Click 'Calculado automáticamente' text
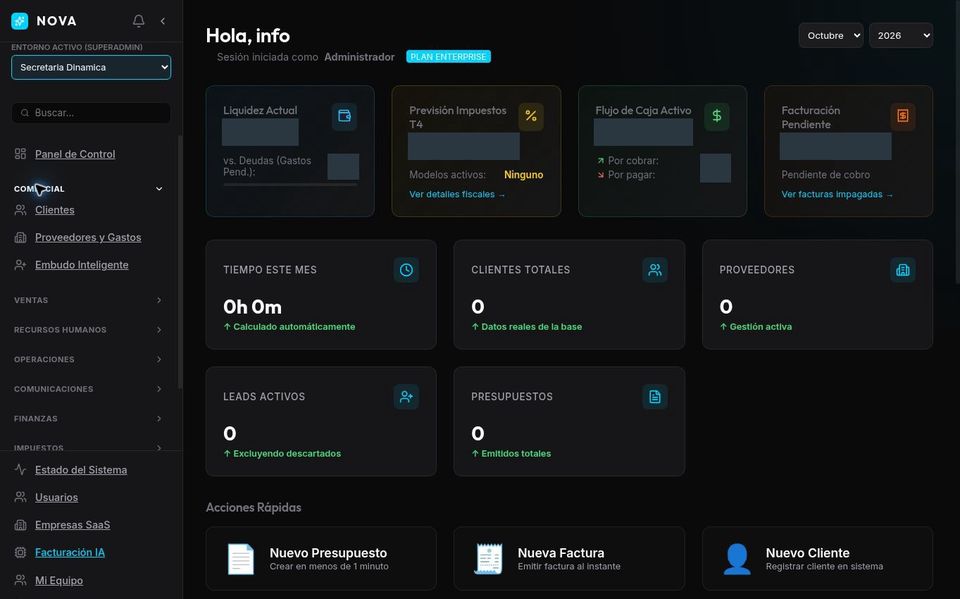The width and height of the screenshot is (960, 599). point(294,326)
